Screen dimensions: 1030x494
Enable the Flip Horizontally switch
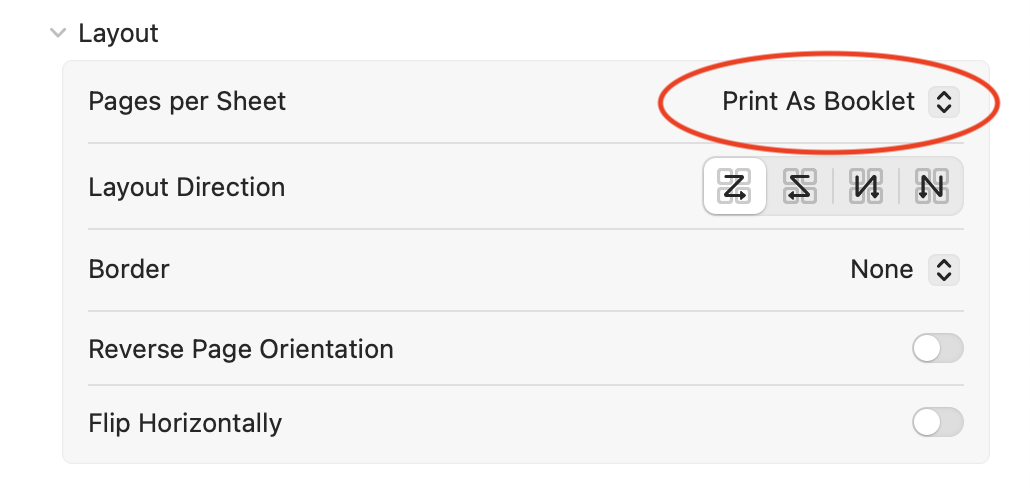(x=937, y=422)
